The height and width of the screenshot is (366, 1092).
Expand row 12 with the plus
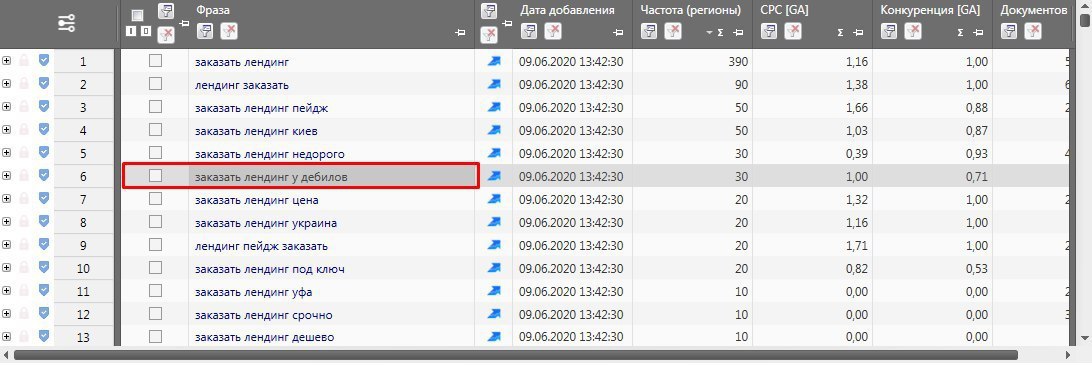[x=7, y=314]
